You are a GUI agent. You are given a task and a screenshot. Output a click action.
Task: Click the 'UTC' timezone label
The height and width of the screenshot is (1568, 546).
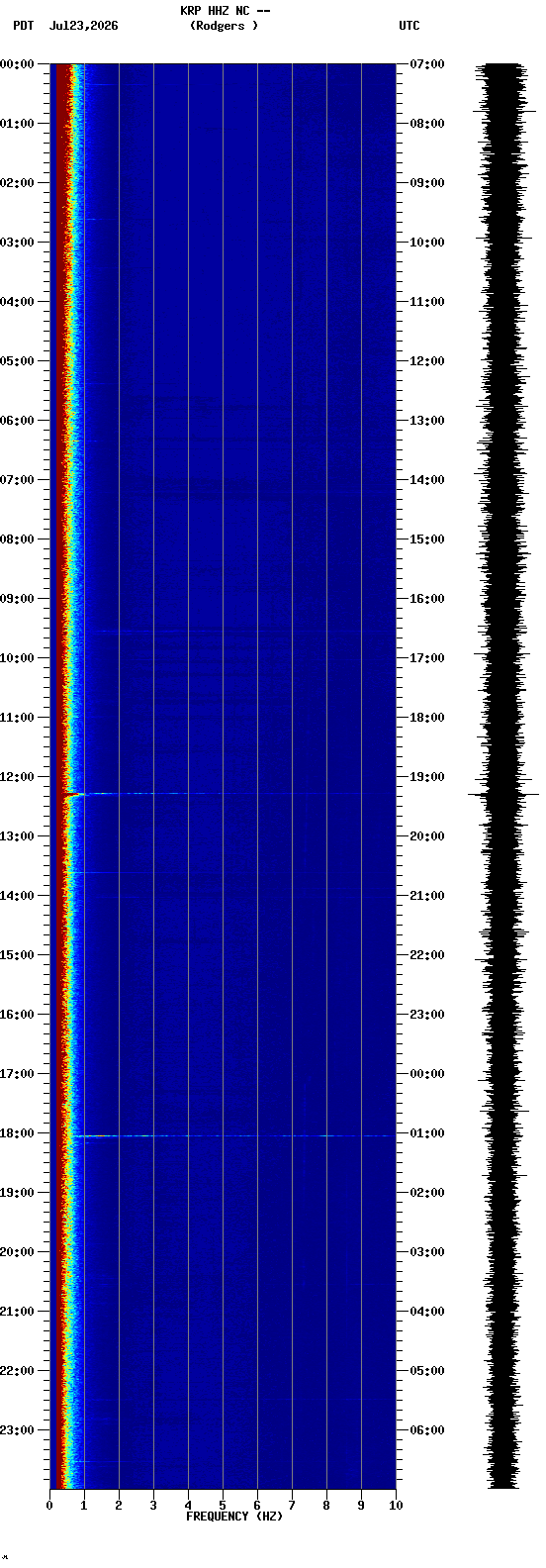pyautogui.click(x=409, y=26)
